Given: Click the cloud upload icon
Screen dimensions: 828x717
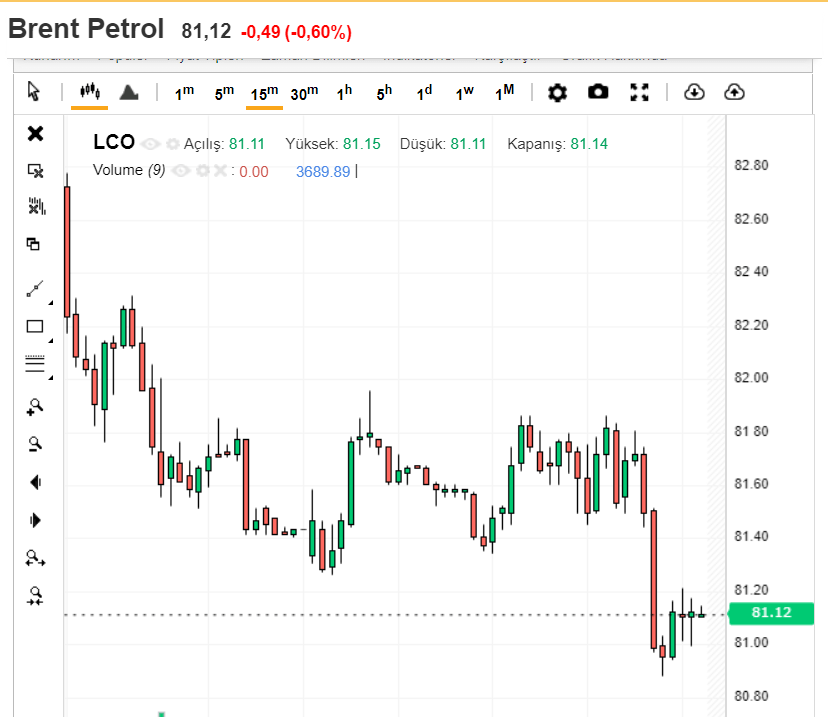Looking at the screenshot, I should [x=734, y=92].
